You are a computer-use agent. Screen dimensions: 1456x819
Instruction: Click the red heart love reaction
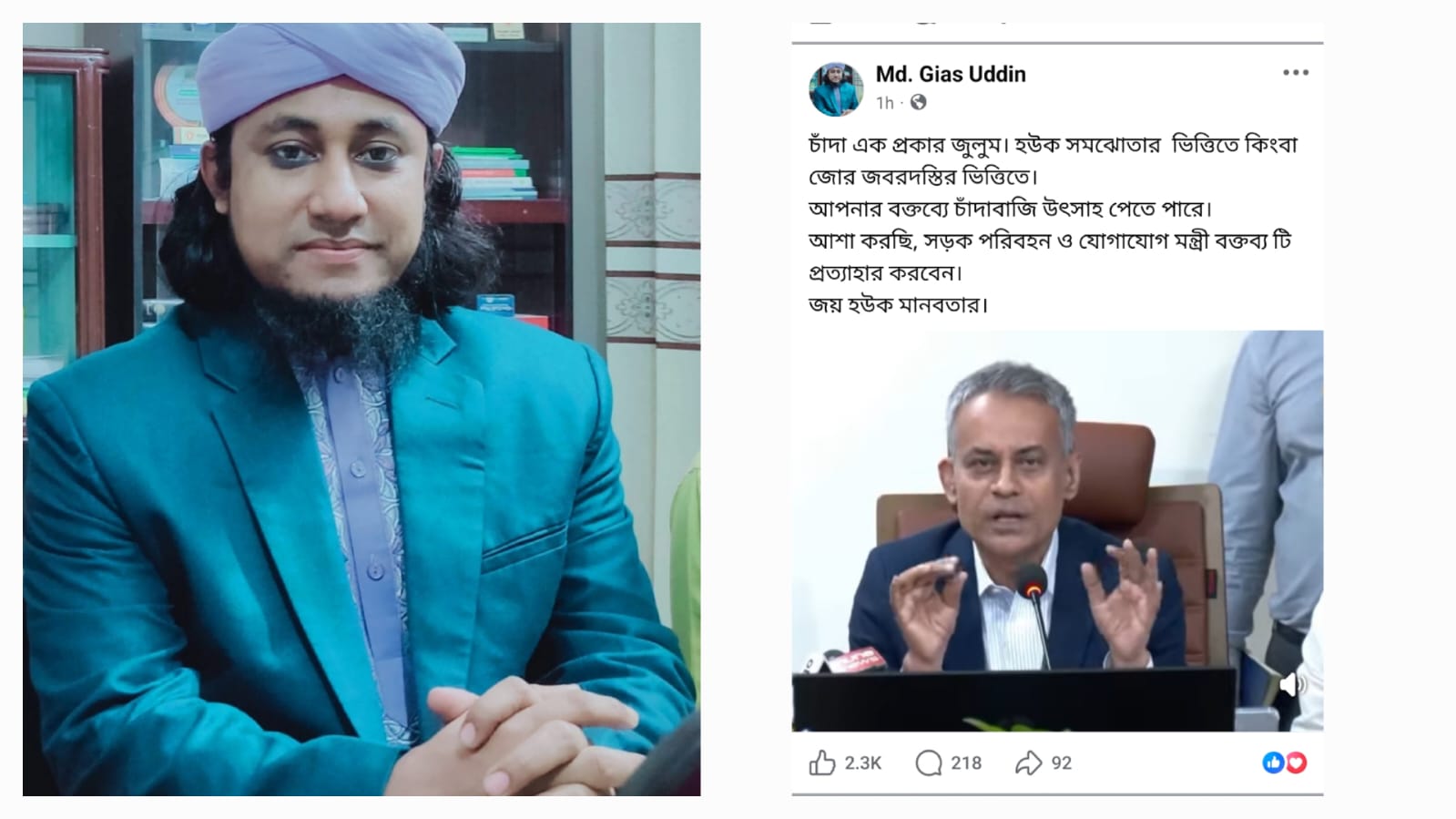[1296, 763]
